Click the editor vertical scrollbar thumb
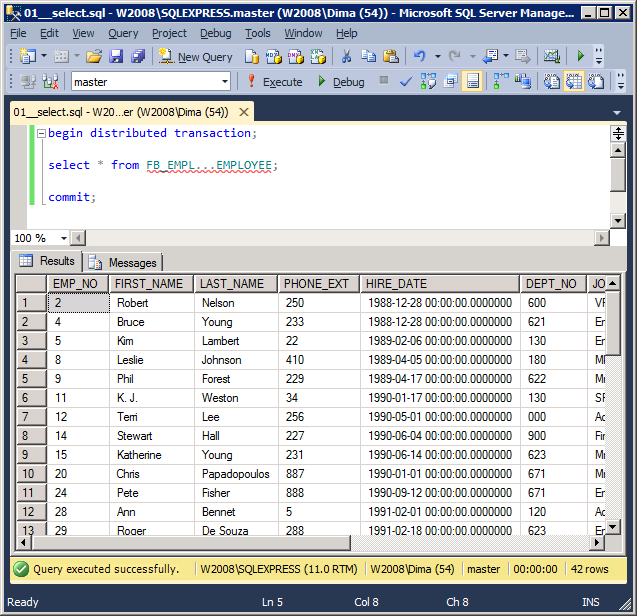The height and width of the screenshot is (616, 637). tap(618, 175)
